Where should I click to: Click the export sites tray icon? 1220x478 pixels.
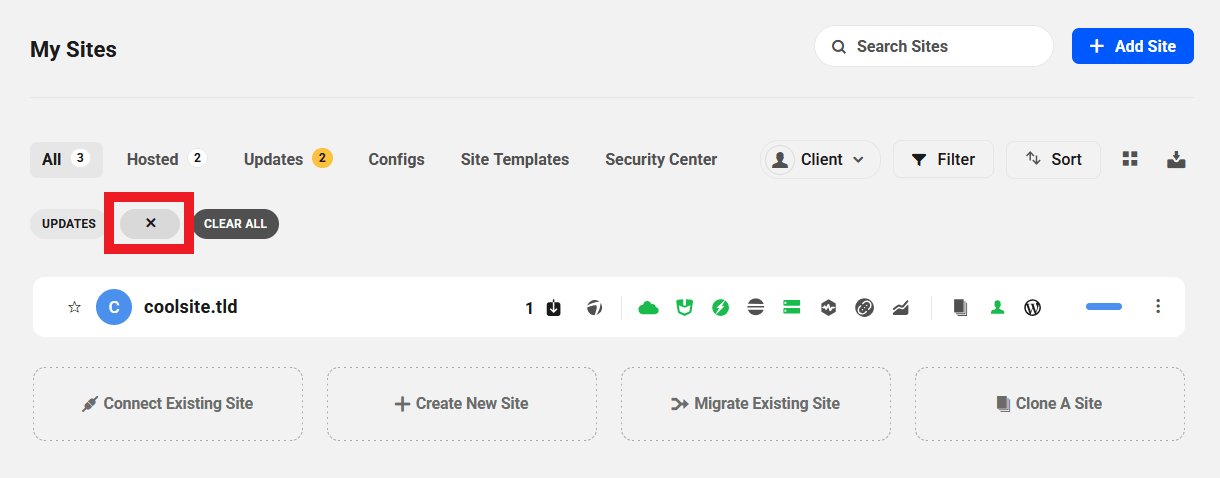tap(1176, 159)
